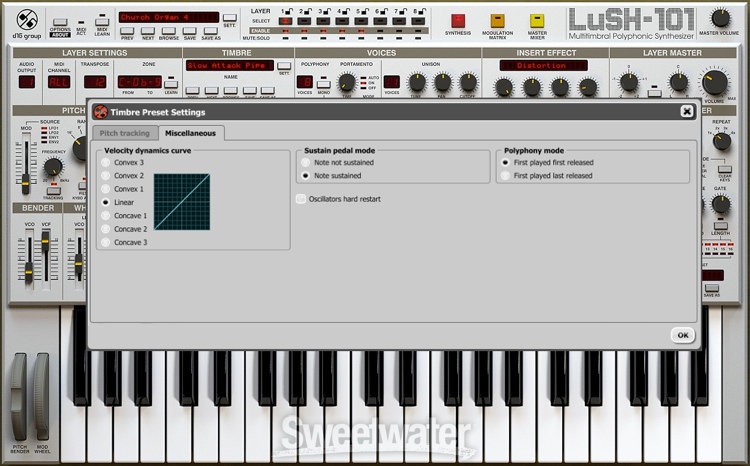
Task: Click the Master Volume knob
Action: tap(720, 17)
